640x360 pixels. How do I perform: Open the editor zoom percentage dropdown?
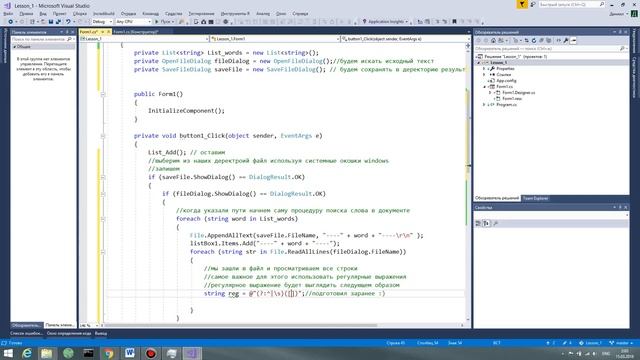point(89,325)
